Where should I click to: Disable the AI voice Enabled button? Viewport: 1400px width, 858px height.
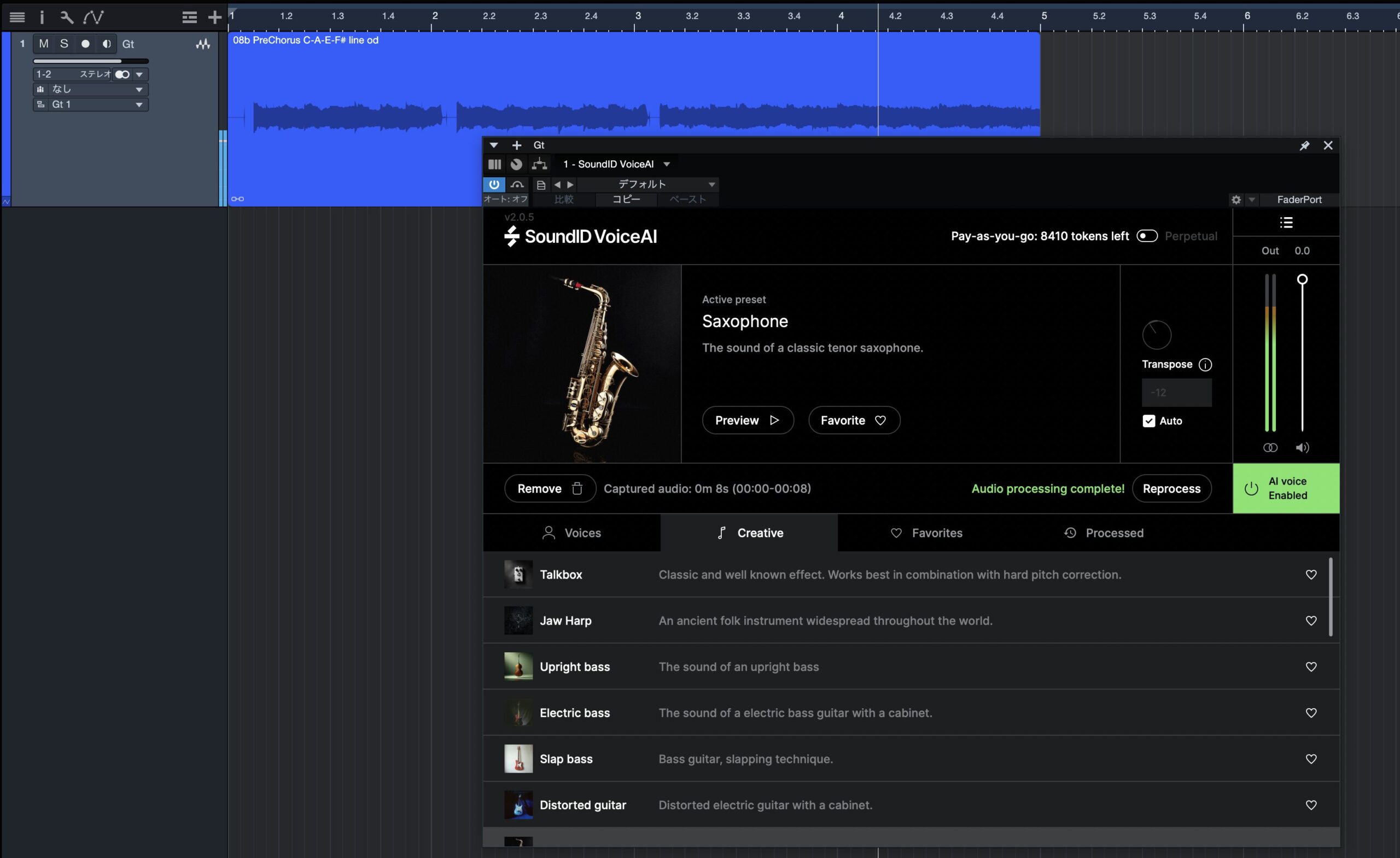click(x=1286, y=489)
